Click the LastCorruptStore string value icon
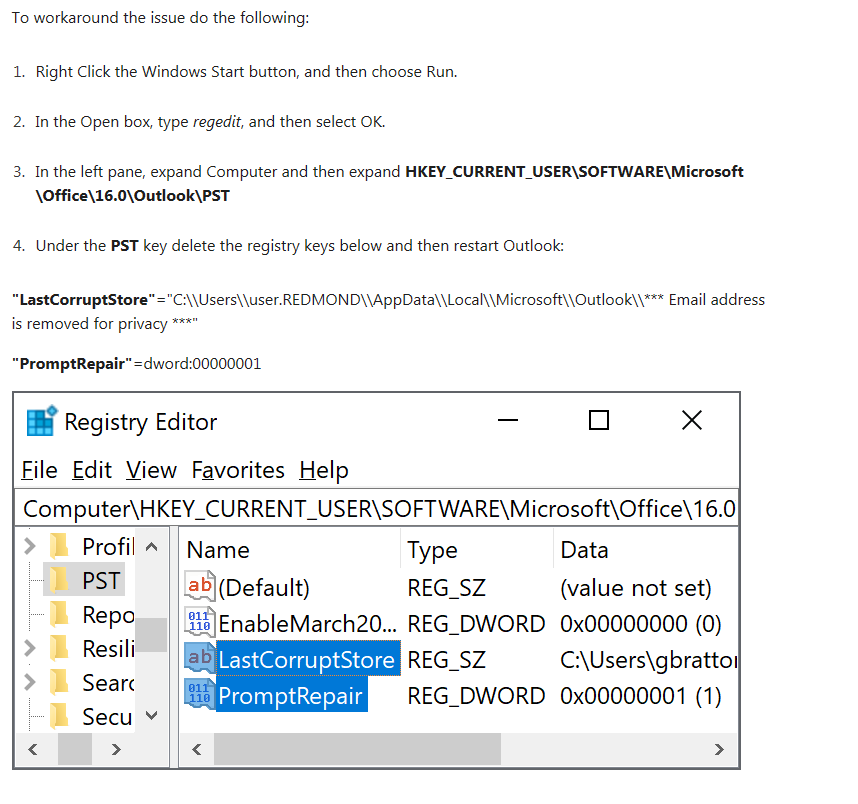The image size is (858, 804). click(x=200, y=659)
